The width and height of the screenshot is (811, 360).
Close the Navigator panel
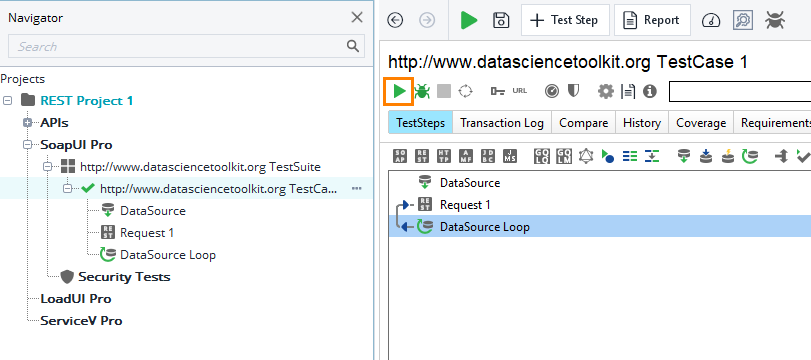[x=357, y=18]
